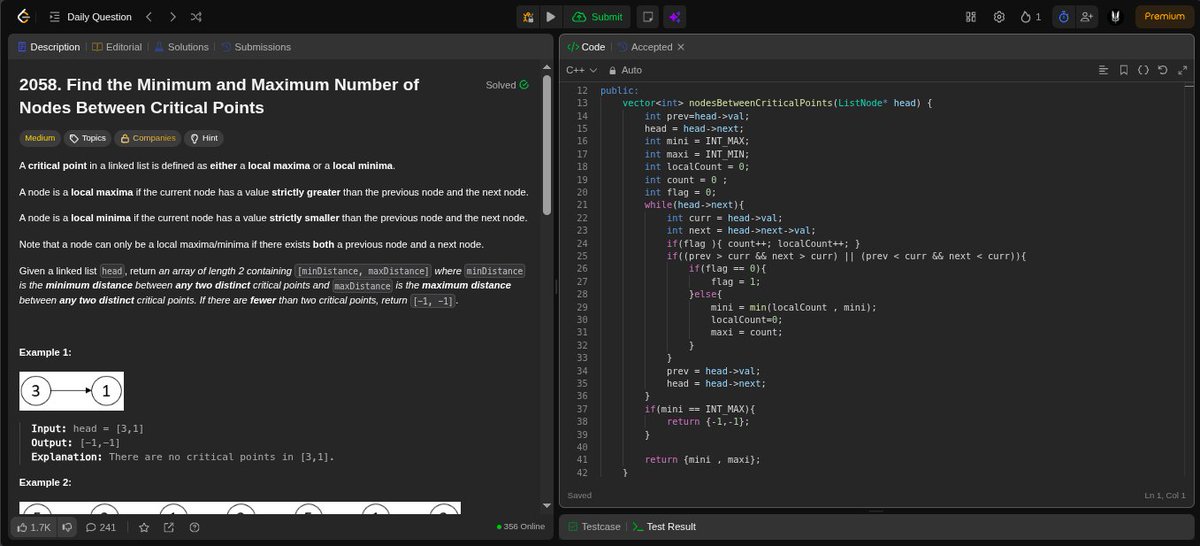The height and width of the screenshot is (546, 1200).
Task: Place cursor on 'return {mini , maxi};' line
Action: tap(702, 459)
